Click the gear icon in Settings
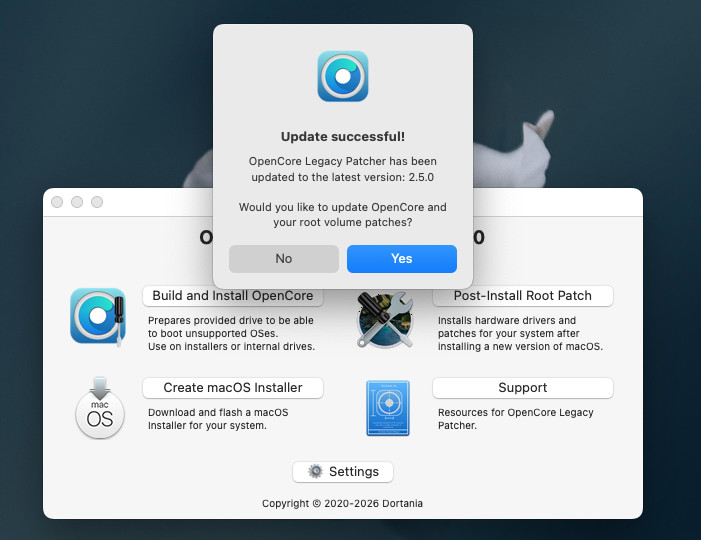 [315, 471]
